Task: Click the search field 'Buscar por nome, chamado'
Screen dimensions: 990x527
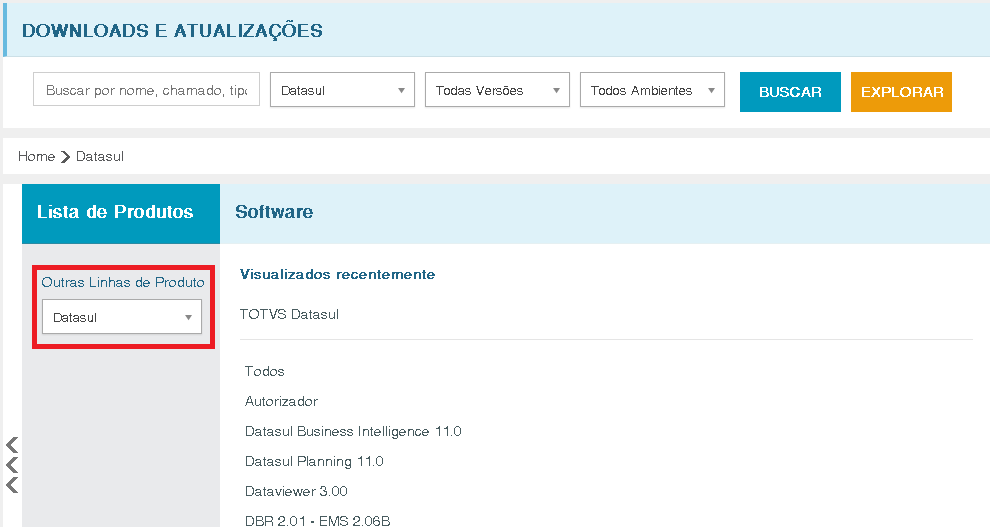Action: (146, 89)
